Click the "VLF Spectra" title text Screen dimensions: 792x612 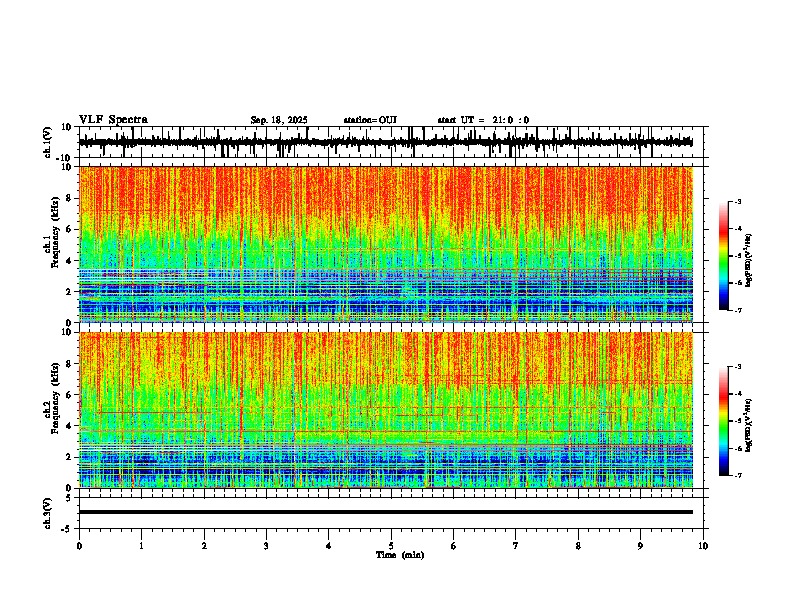113,120
